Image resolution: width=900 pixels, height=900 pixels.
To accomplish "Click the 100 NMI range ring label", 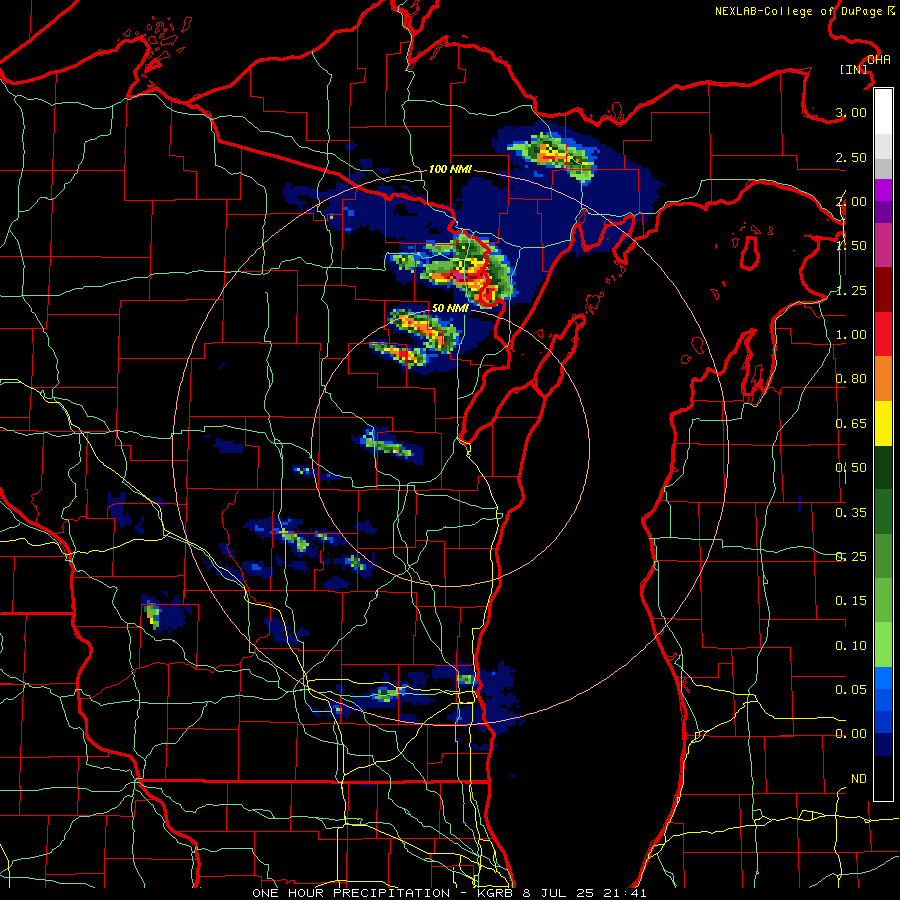I will coord(450,169).
